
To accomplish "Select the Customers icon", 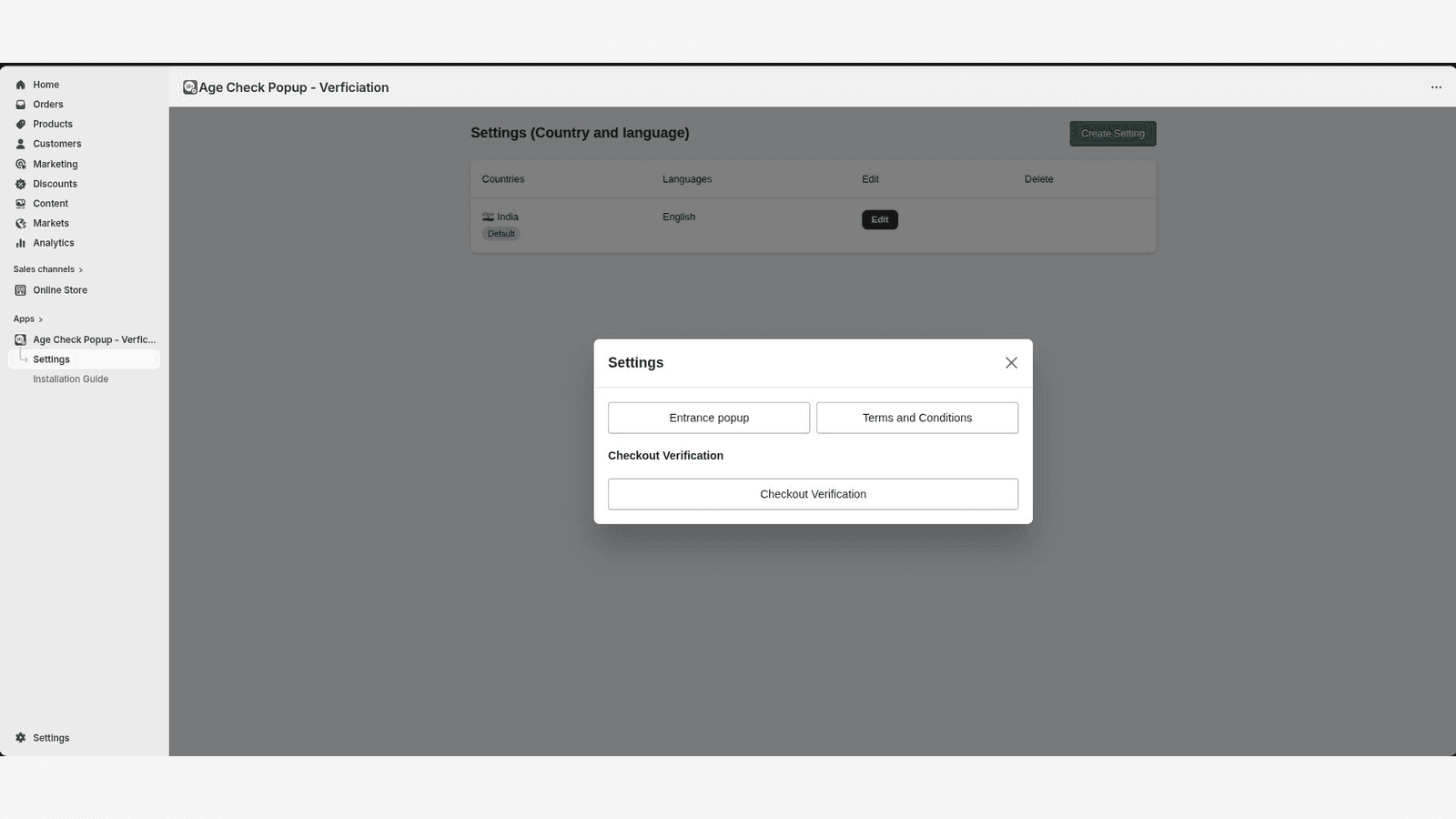I will (x=20, y=144).
